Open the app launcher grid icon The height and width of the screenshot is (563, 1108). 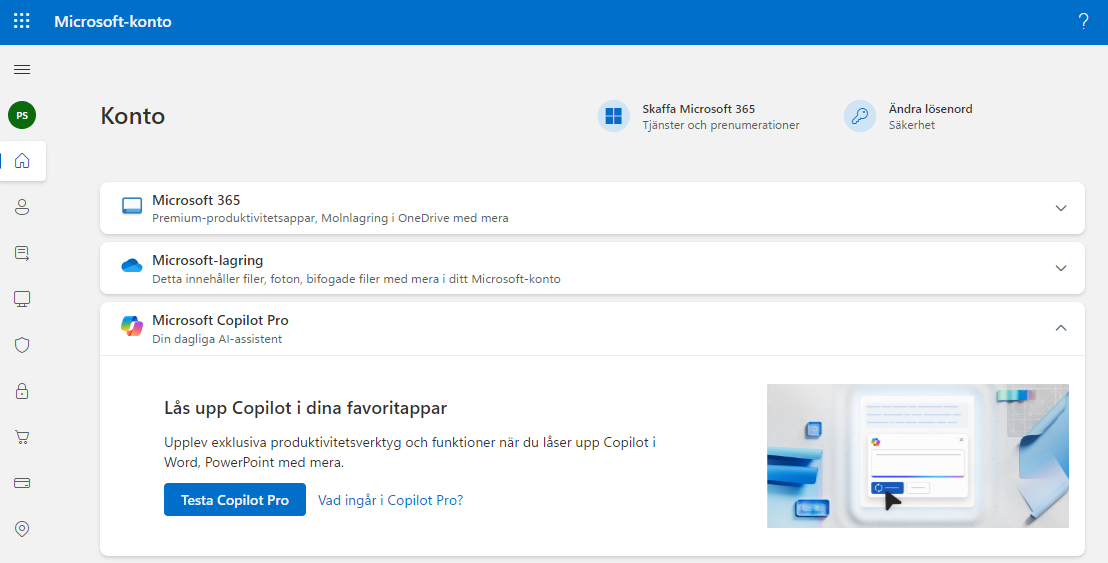pyautogui.click(x=22, y=21)
